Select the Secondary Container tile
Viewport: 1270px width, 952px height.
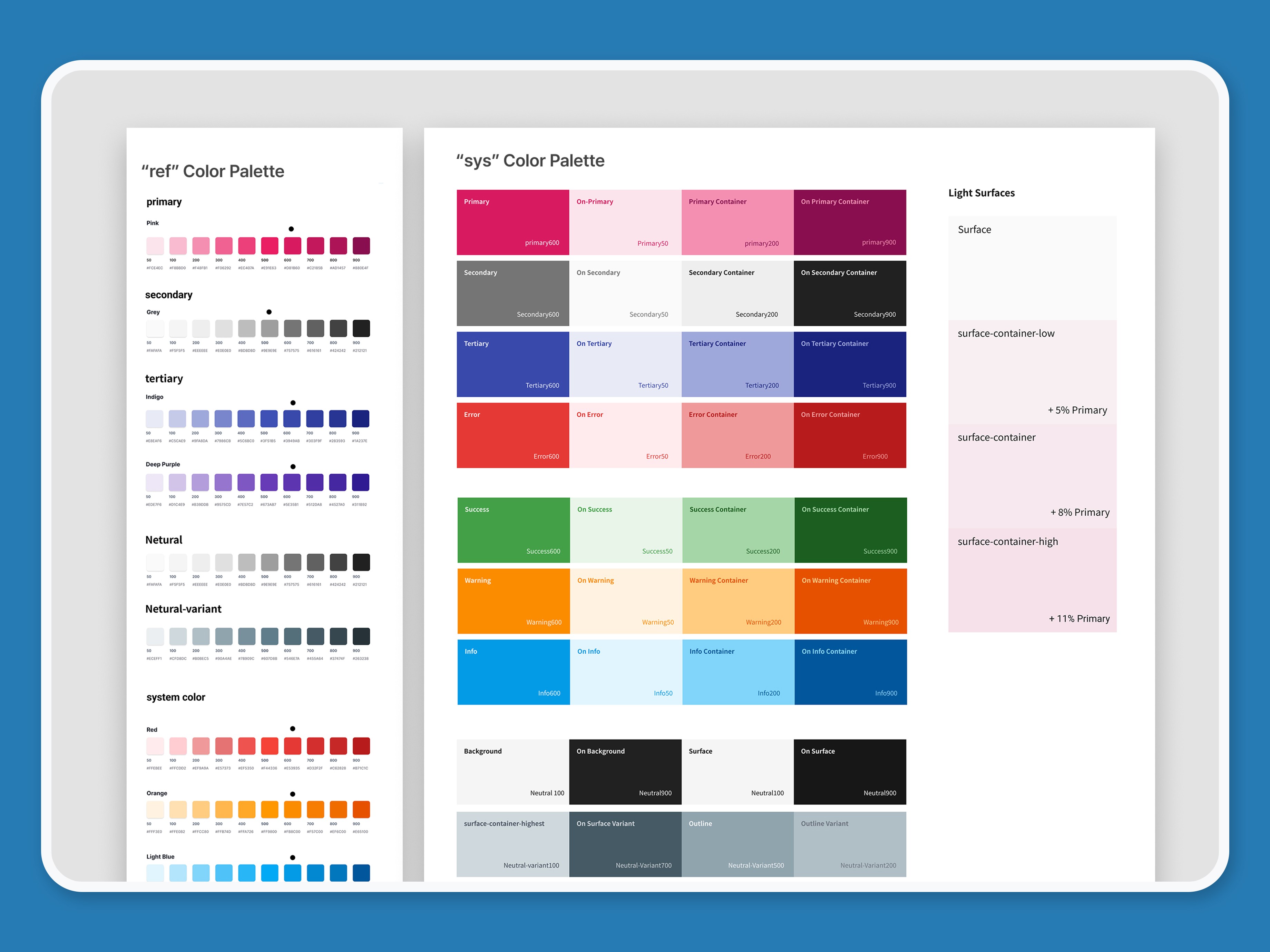tap(737, 293)
